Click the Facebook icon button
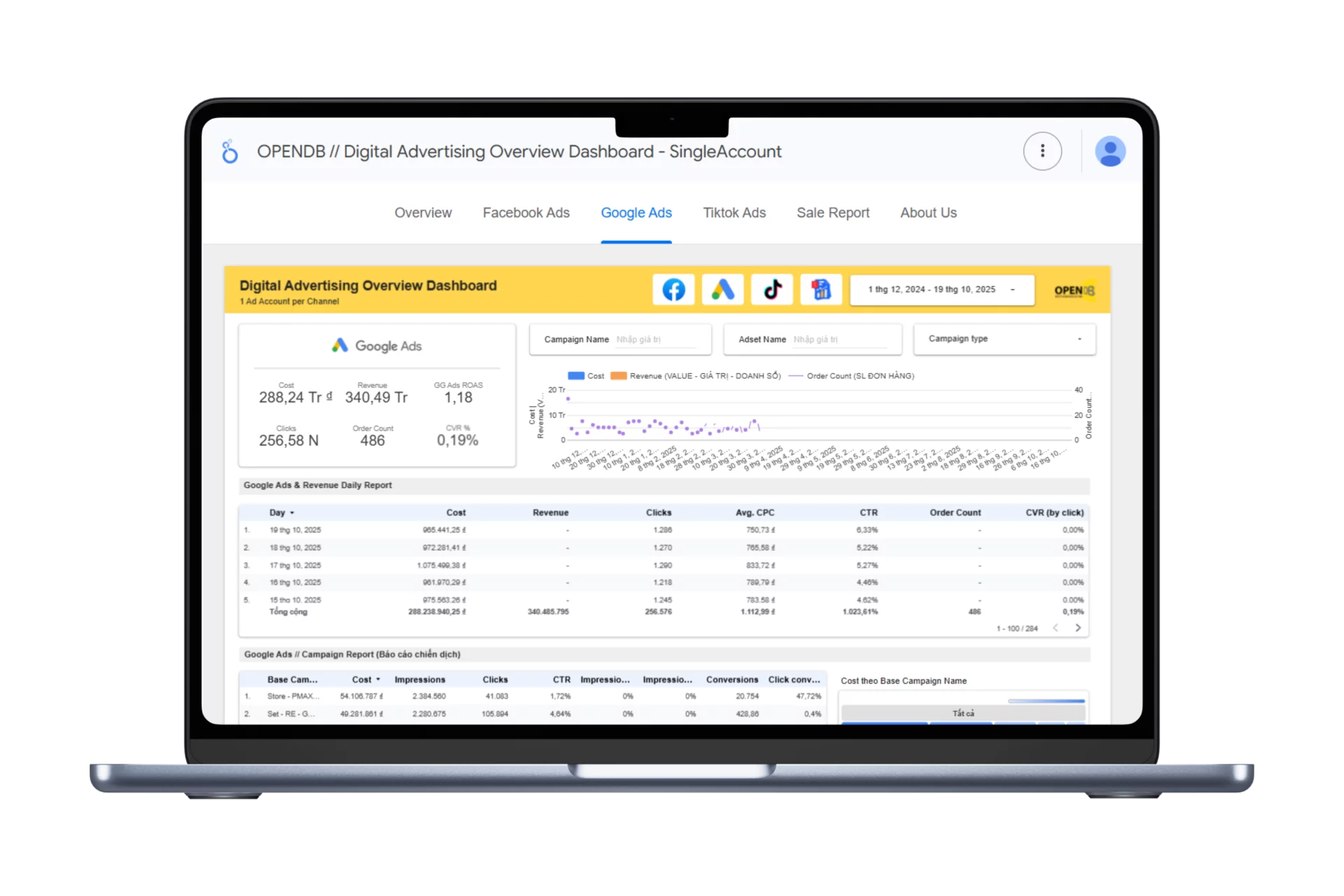The width and height of the screenshot is (1344, 896). [673, 290]
